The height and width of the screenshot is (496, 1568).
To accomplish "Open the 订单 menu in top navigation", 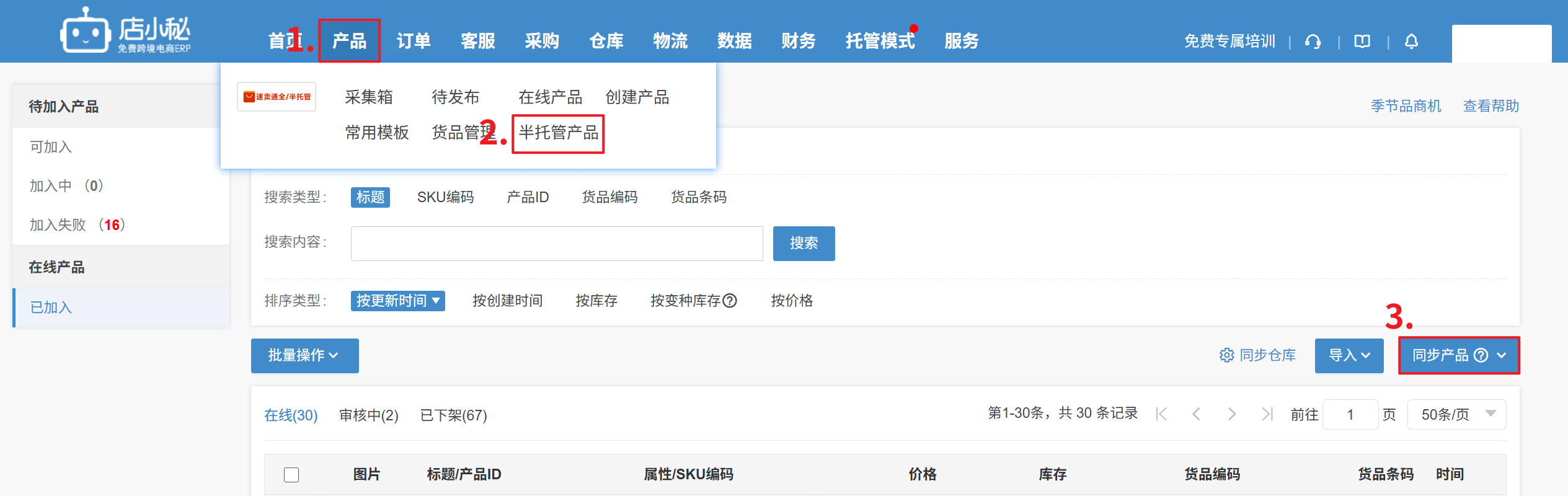I will click(414, 41).
